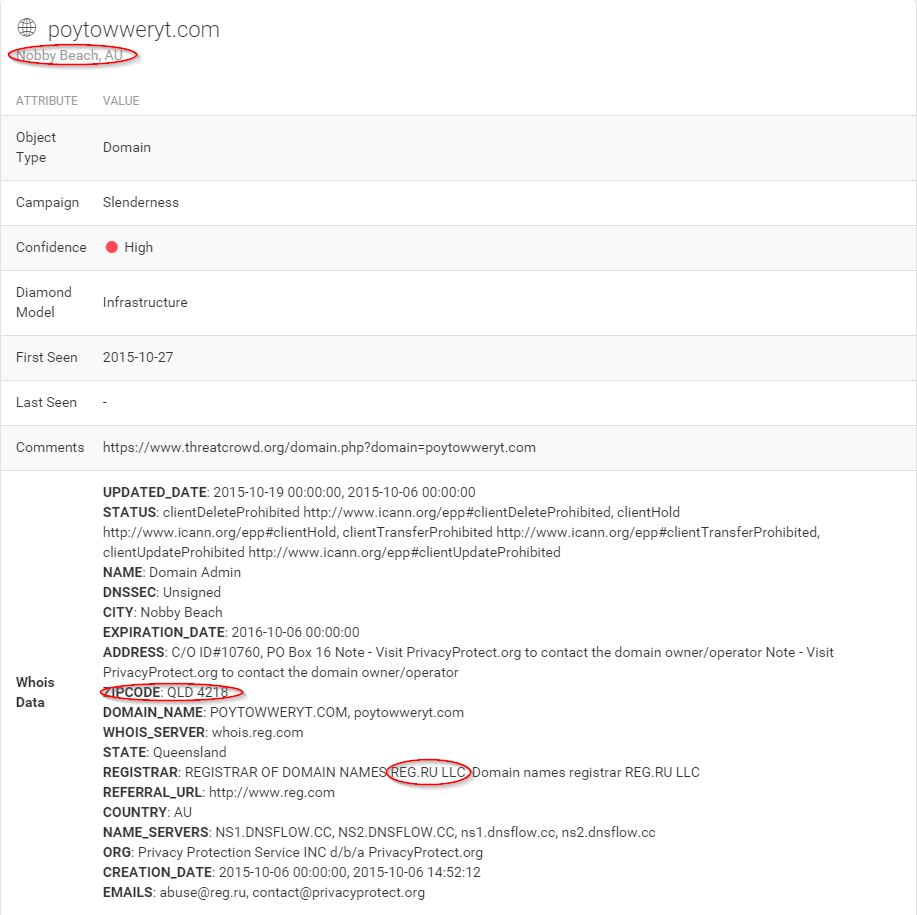The image size is (917, 915).
Task: Open the REFERRAL_URL http://www.reg.com link
Action: [x=272, y=792]
